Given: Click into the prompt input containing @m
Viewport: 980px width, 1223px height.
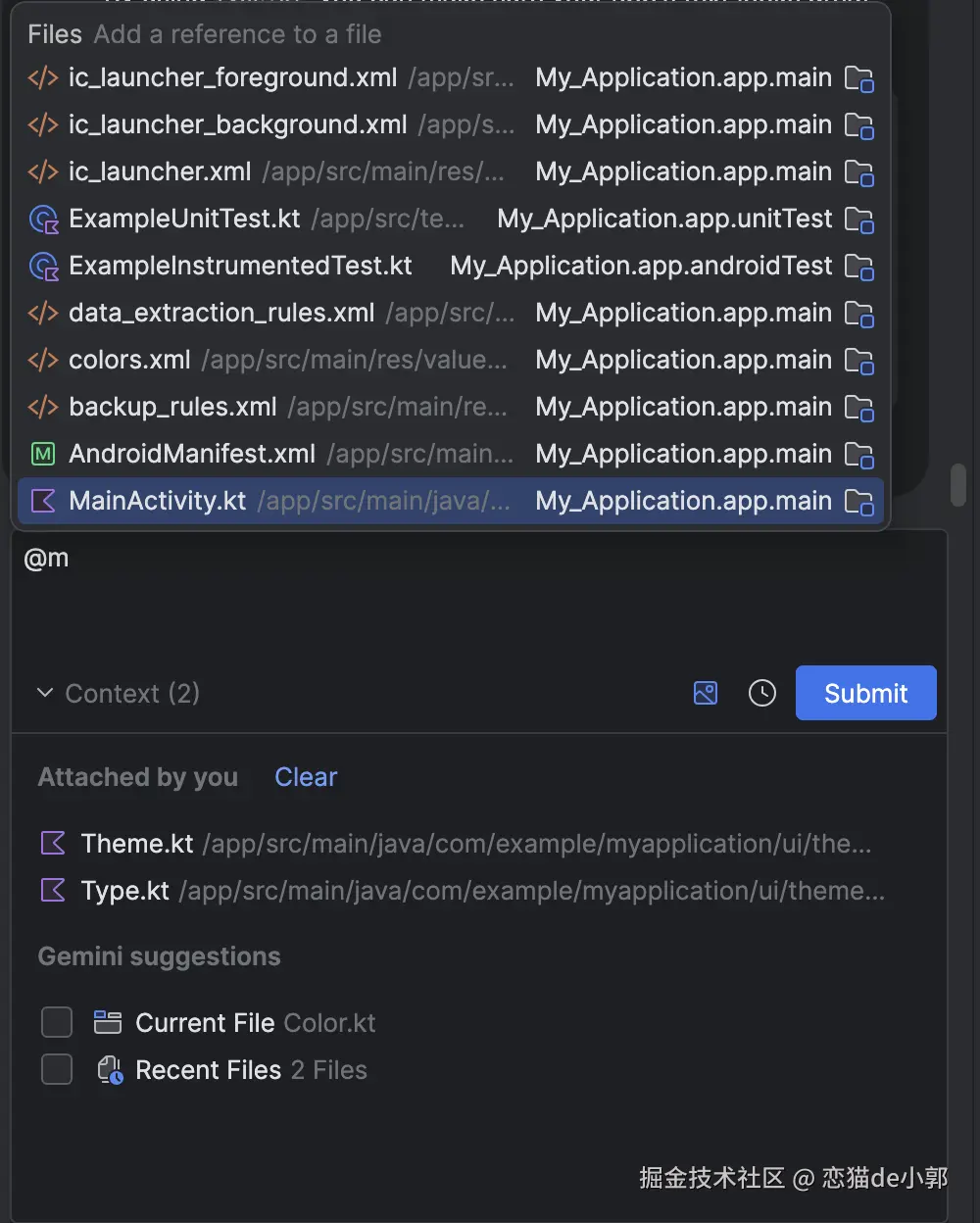Looking at the screenshot, I should click(x=470, y=588).
